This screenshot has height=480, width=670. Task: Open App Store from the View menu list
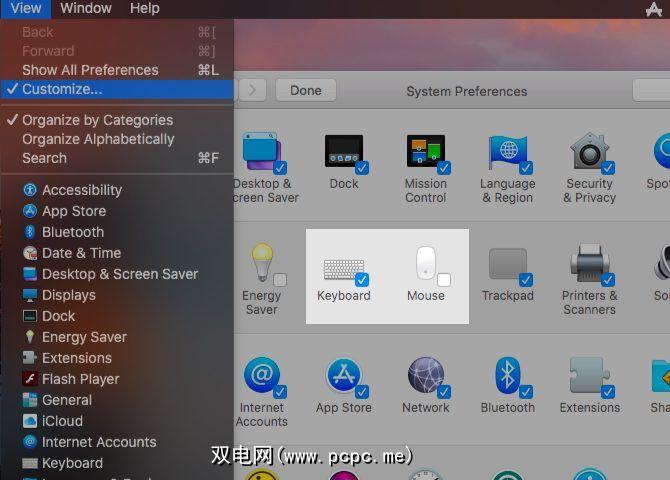117,211
